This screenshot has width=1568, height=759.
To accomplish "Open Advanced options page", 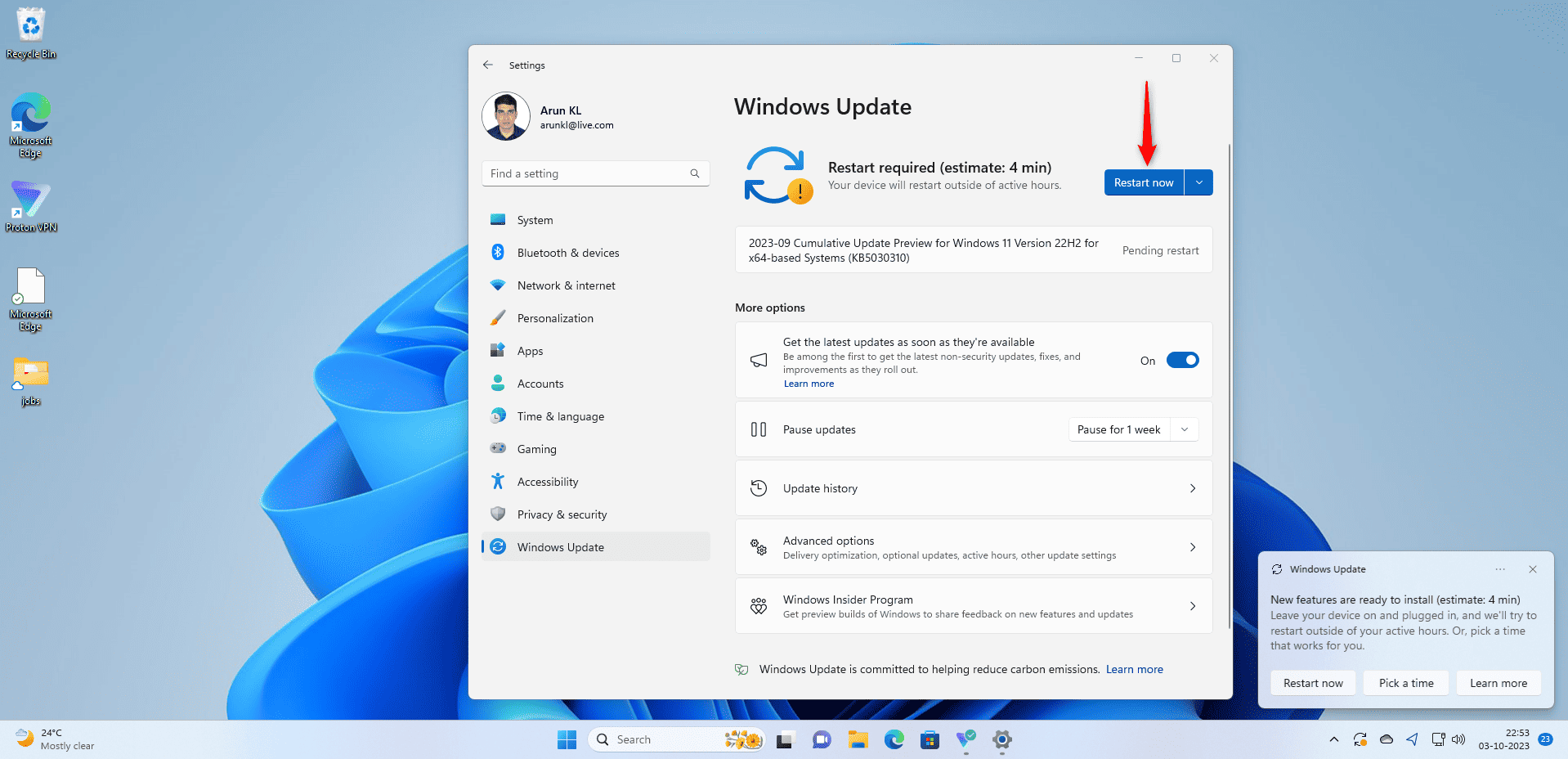I will [x=973, y=547].
